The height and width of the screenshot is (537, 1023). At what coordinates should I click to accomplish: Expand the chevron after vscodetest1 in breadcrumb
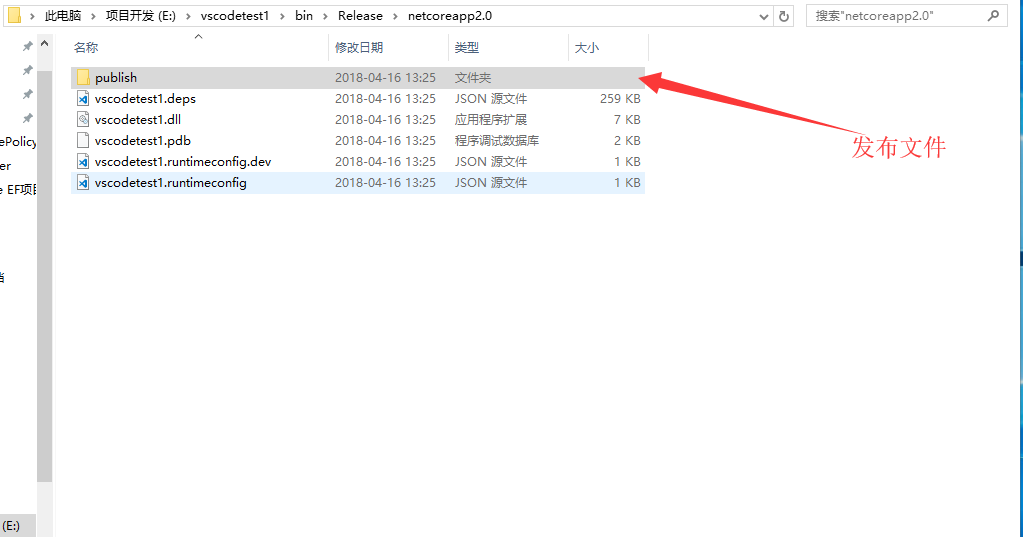(x=282, y=16)
